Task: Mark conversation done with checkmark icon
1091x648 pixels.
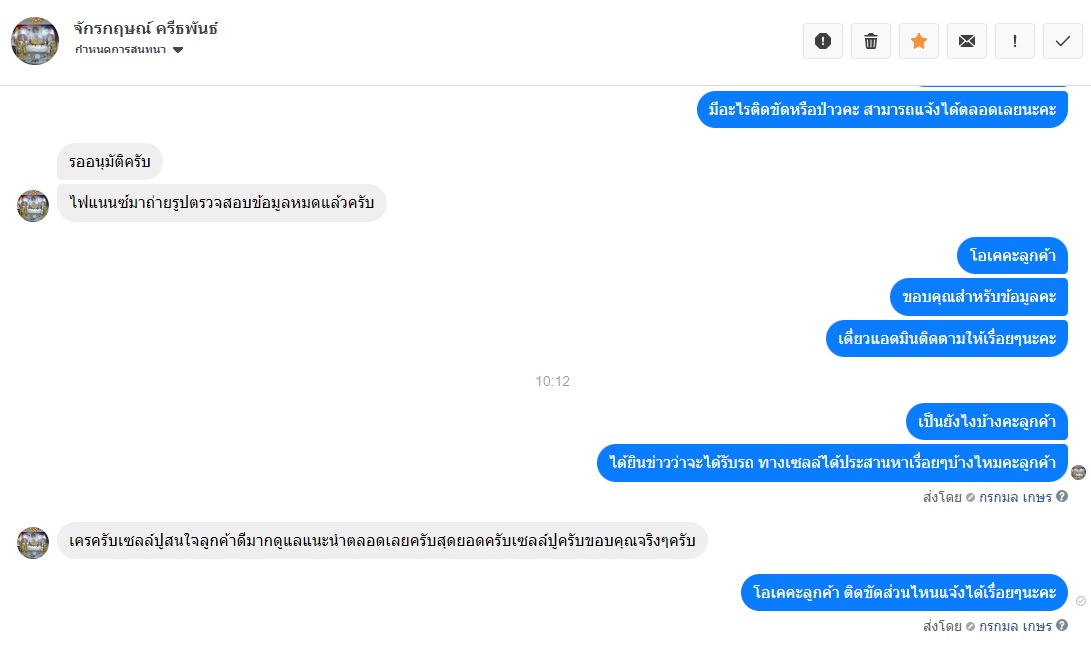Action: tap(1062, 41)
